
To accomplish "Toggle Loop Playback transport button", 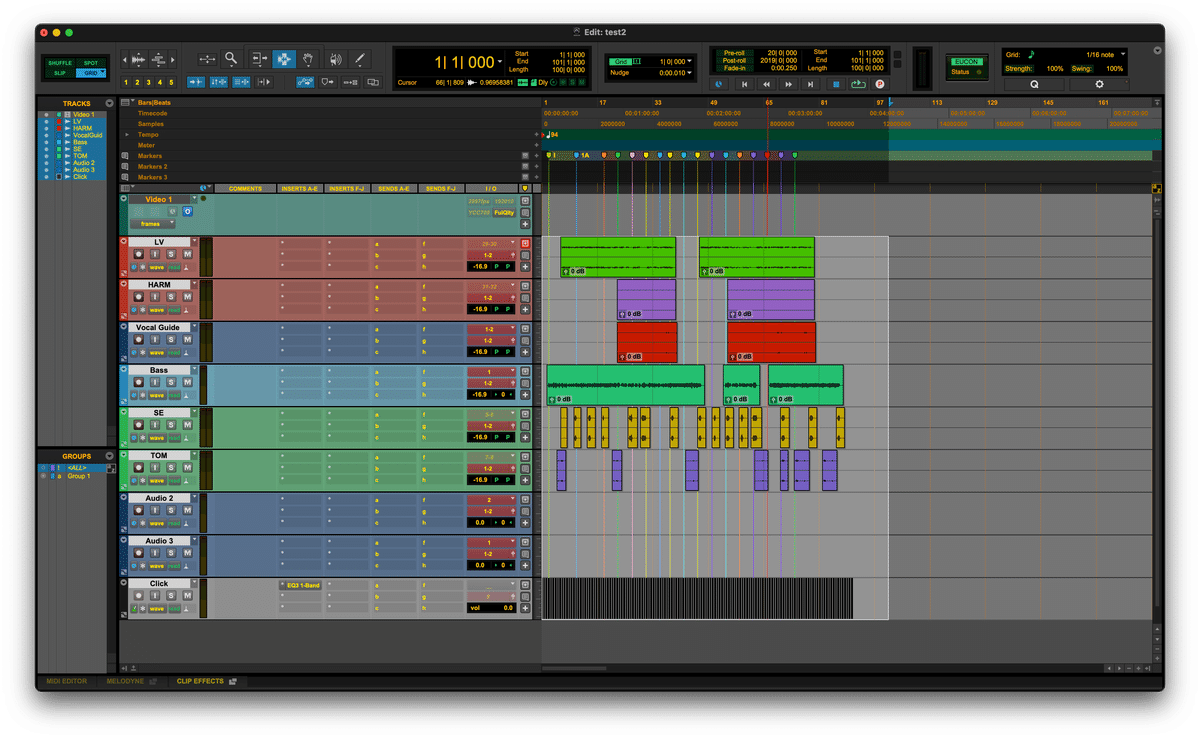I will (858, 85).
